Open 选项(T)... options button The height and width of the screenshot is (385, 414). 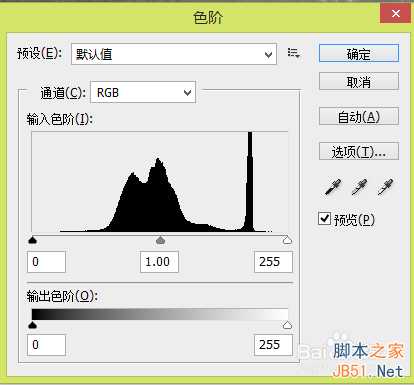359,152
